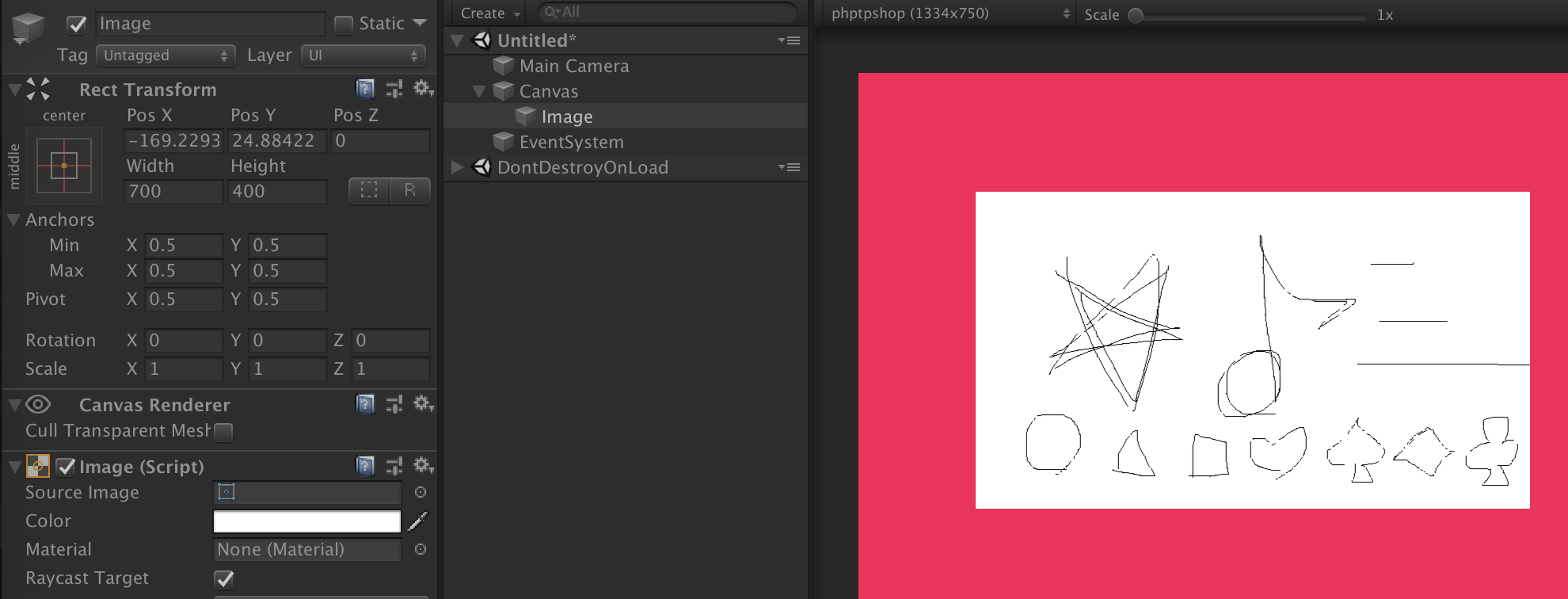Click the Canvas Renderer preset icon
1568x599 pixels.
pyautogui.click(x=394, y=404)
